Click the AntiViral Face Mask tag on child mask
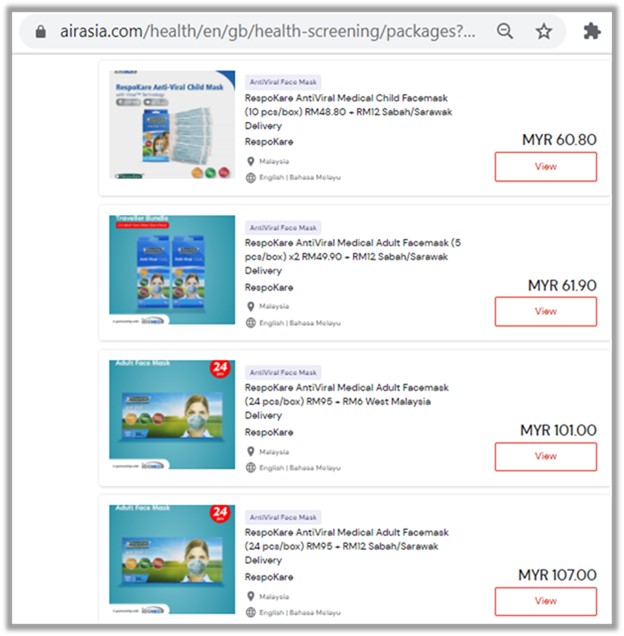 coord(283,82)
